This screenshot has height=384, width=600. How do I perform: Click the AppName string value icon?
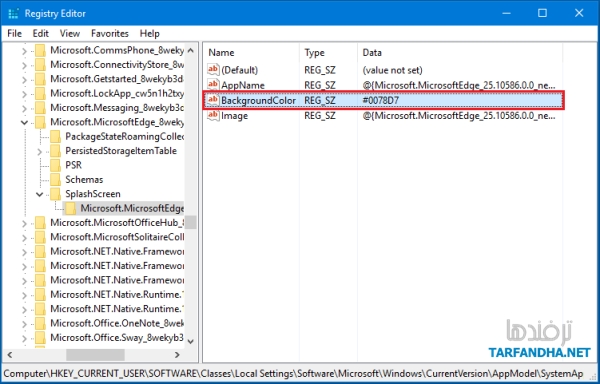point(213,85)
